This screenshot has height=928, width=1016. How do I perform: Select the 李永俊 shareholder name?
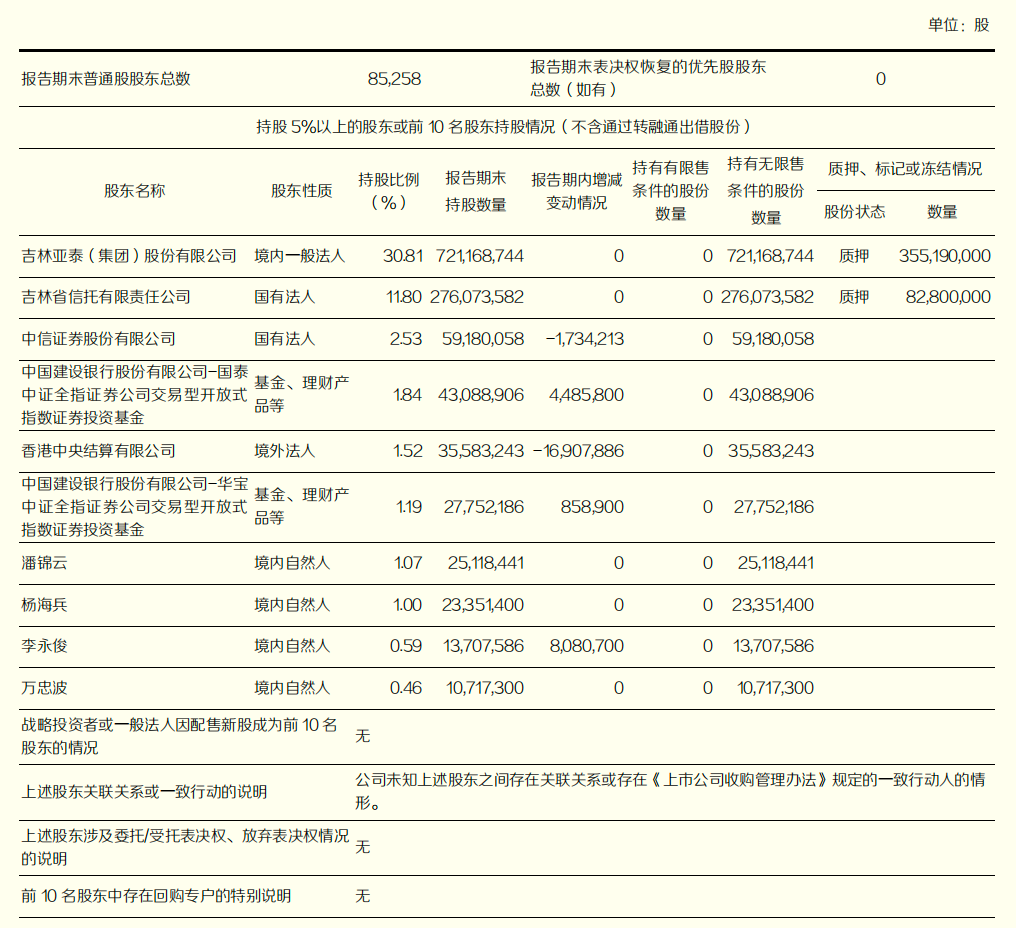pos(44,646)
